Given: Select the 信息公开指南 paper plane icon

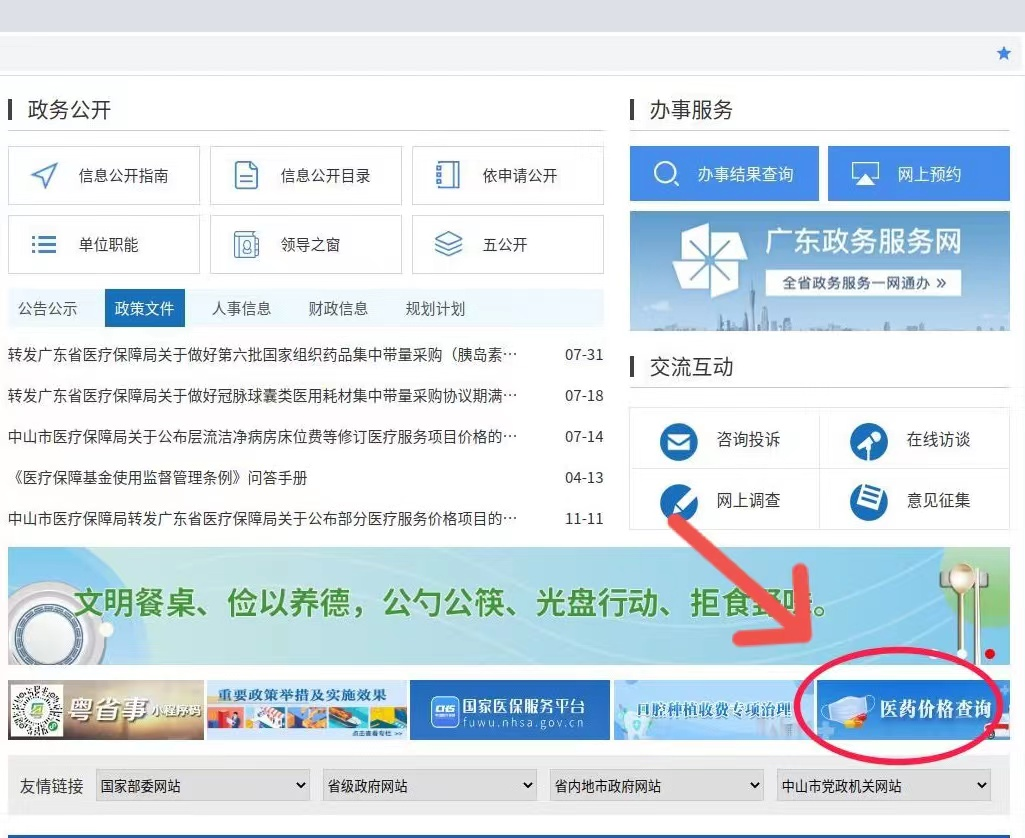Looking at the screenshot, I should [x=44, y=175].
